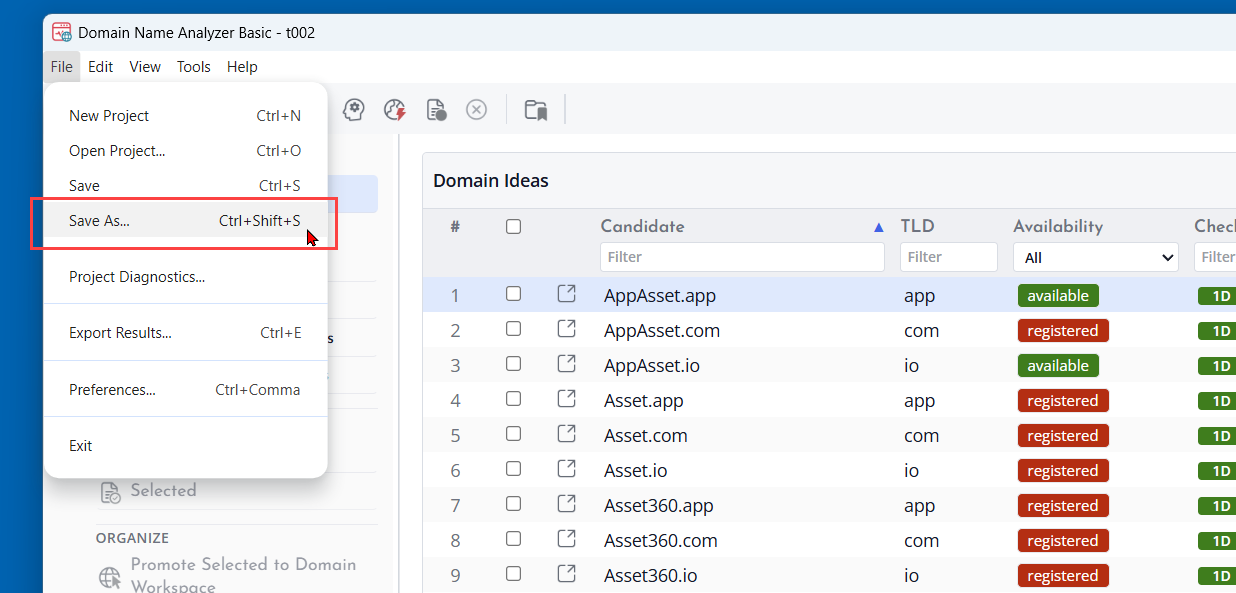The width and height of the screenshot is (1236, 593).
Task: Click the TLD filter input field
Action: (949, 257)
